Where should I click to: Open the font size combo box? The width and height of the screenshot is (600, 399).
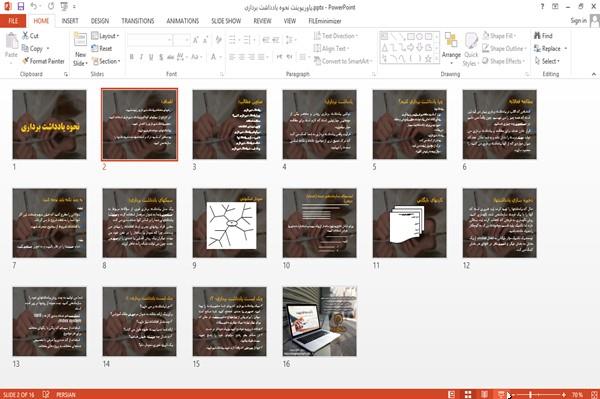181,40
